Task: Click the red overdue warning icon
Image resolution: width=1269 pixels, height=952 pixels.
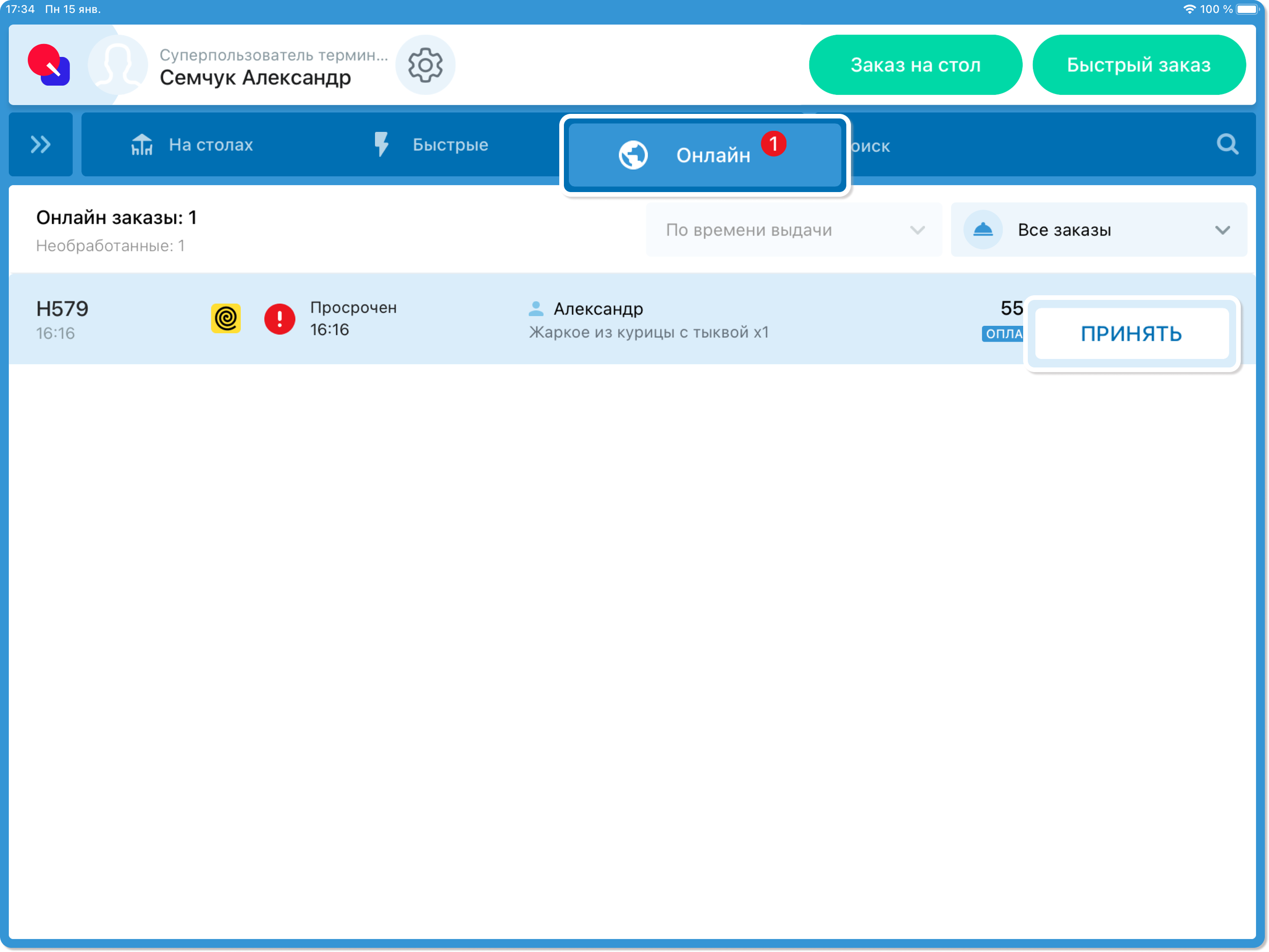Action: [279, 319]
